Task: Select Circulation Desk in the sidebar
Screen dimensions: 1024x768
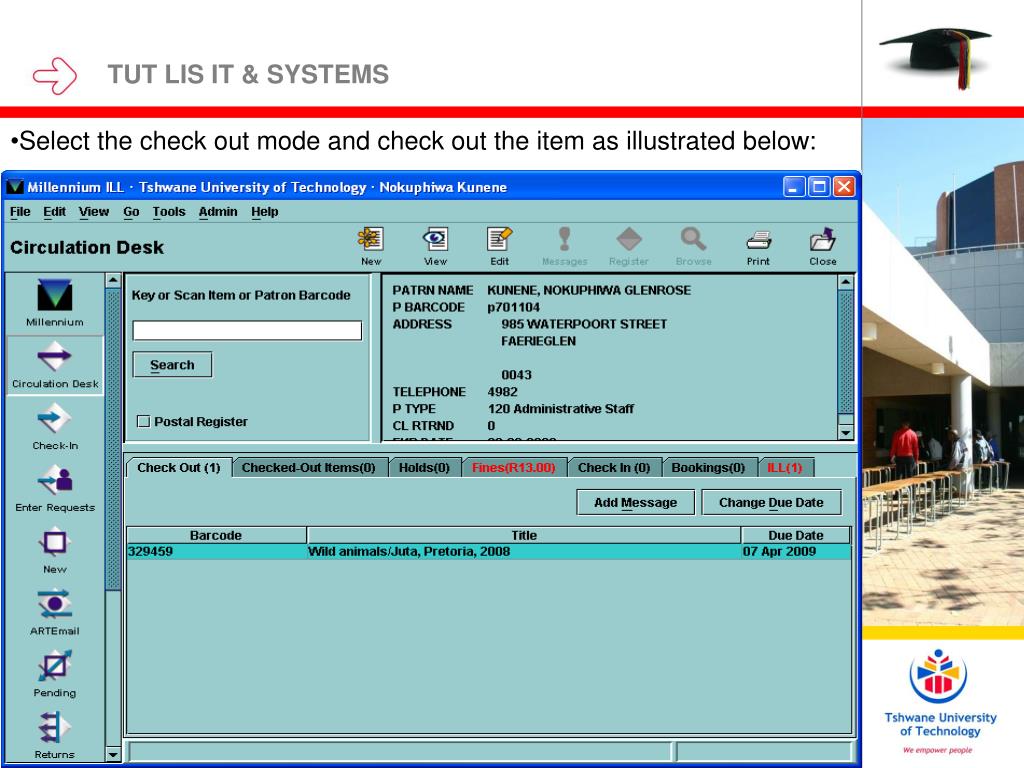Action: click(55, 364)
